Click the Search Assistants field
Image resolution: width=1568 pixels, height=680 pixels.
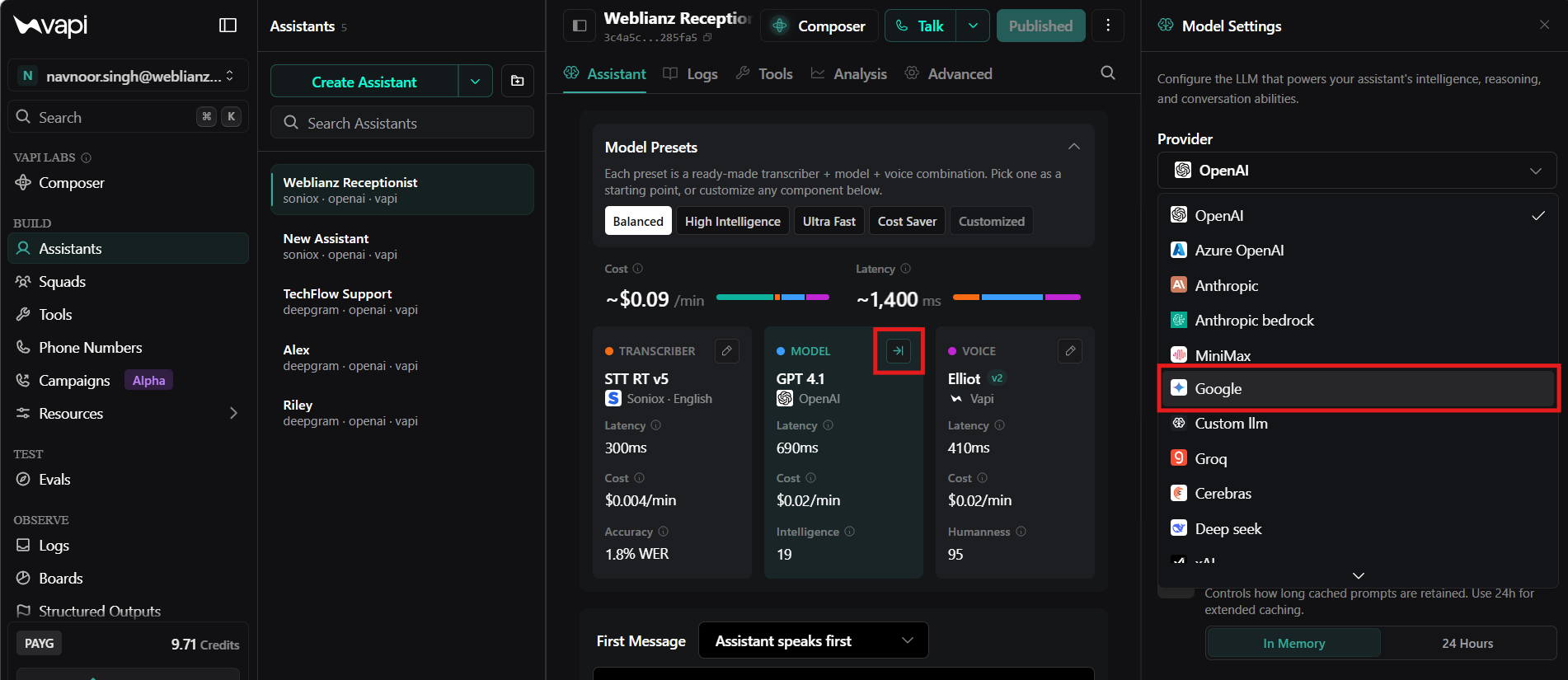pos(402,123)
